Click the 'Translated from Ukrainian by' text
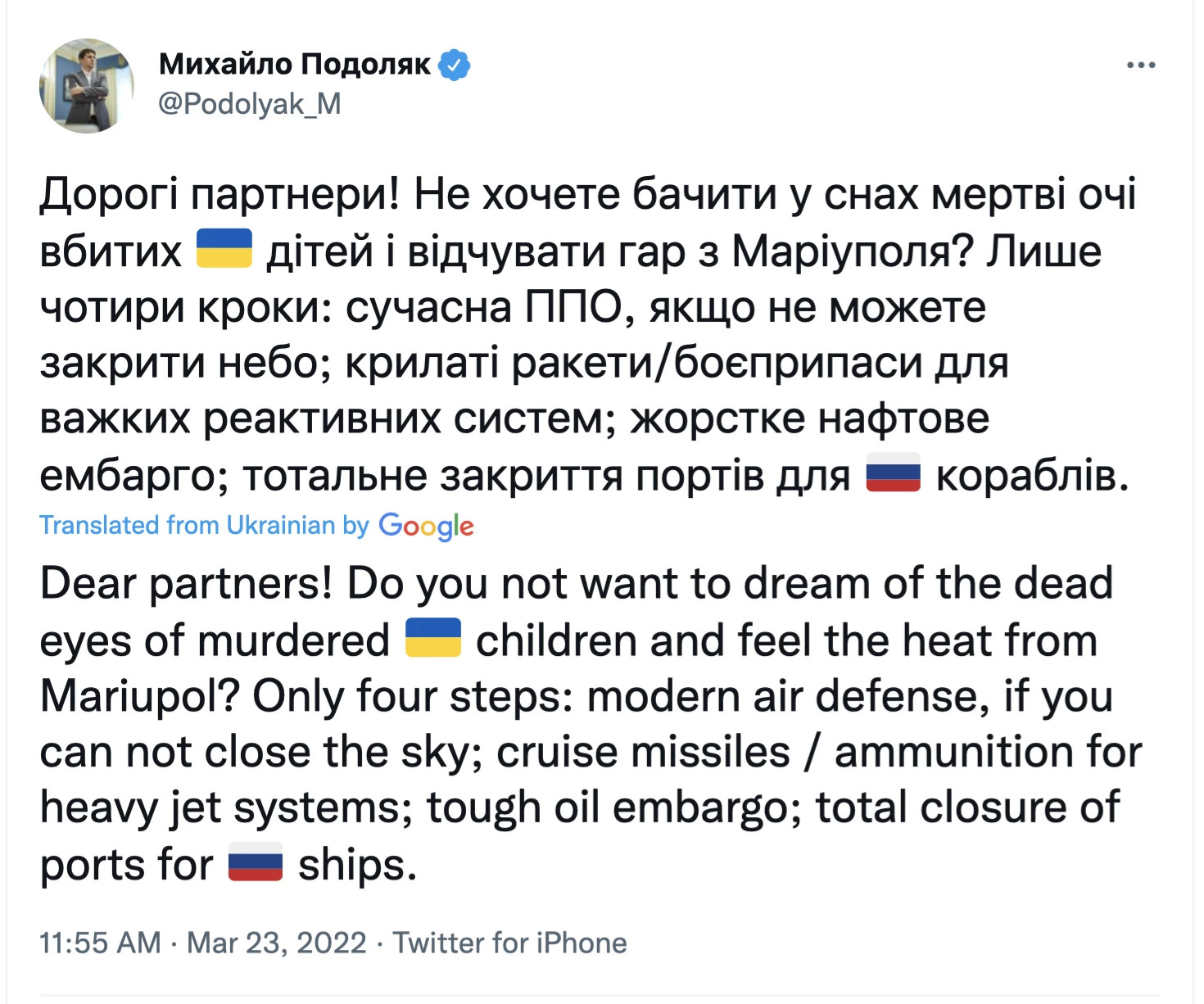1204x1004 pixels. tap(205, 525)
